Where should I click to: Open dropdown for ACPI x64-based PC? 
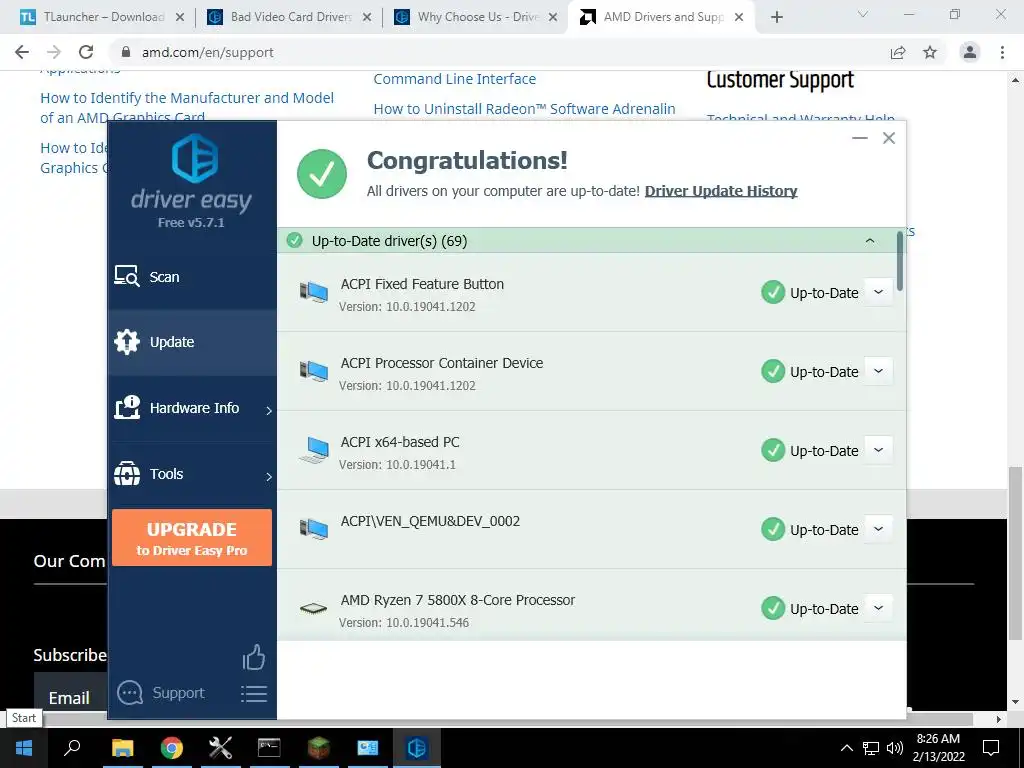[878, 450]
